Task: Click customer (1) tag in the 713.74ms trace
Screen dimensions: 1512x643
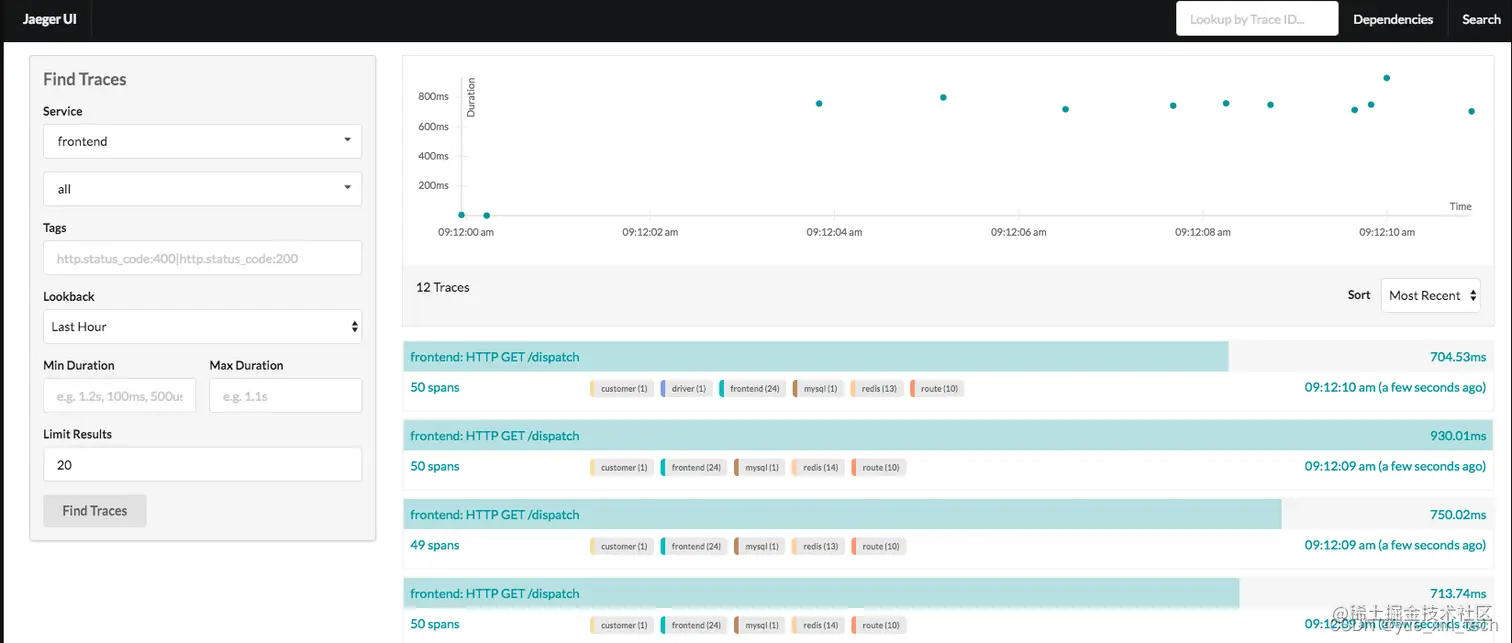Action: [621, 625]
